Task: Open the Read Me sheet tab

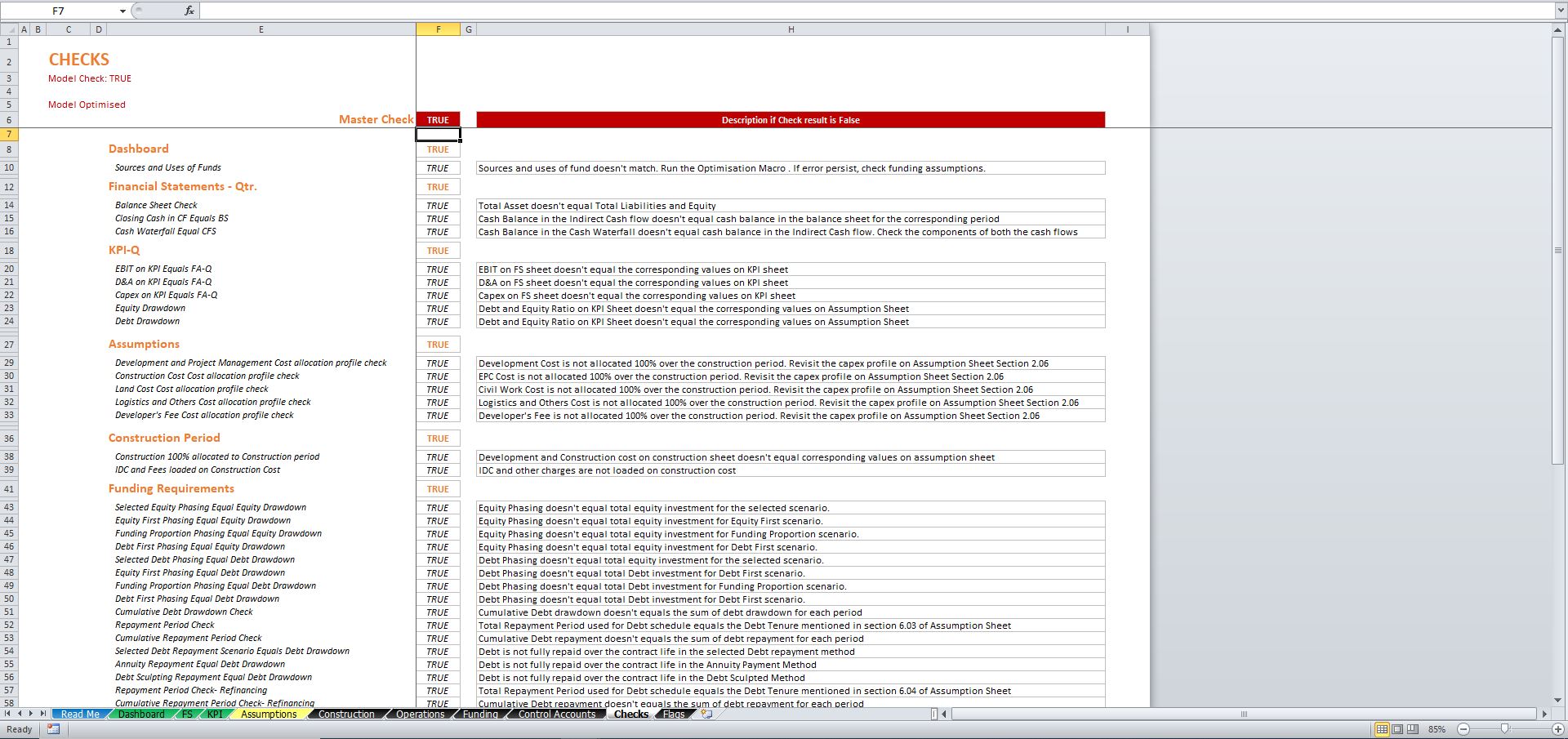Action: [80, 714]
